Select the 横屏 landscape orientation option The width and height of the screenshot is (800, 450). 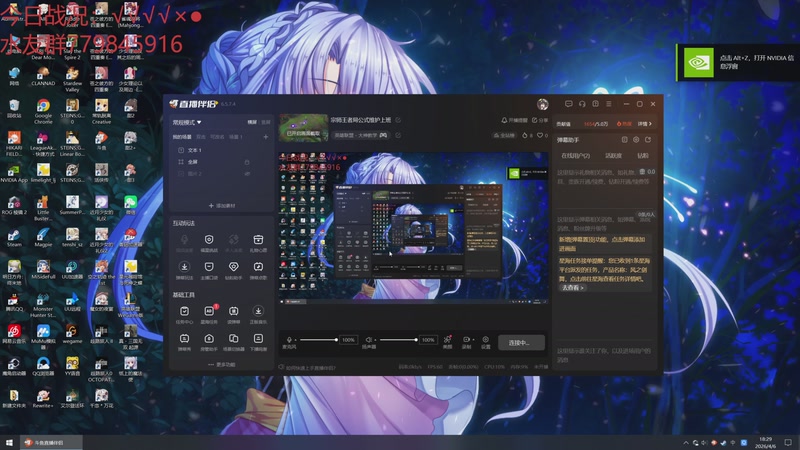pyautogui.click(x=252, y=122)
